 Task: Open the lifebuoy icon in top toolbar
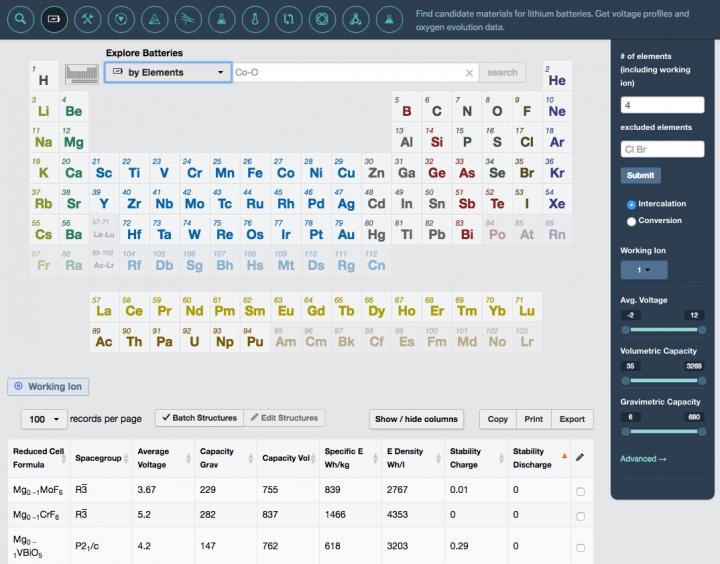click(x=321, y=18)
